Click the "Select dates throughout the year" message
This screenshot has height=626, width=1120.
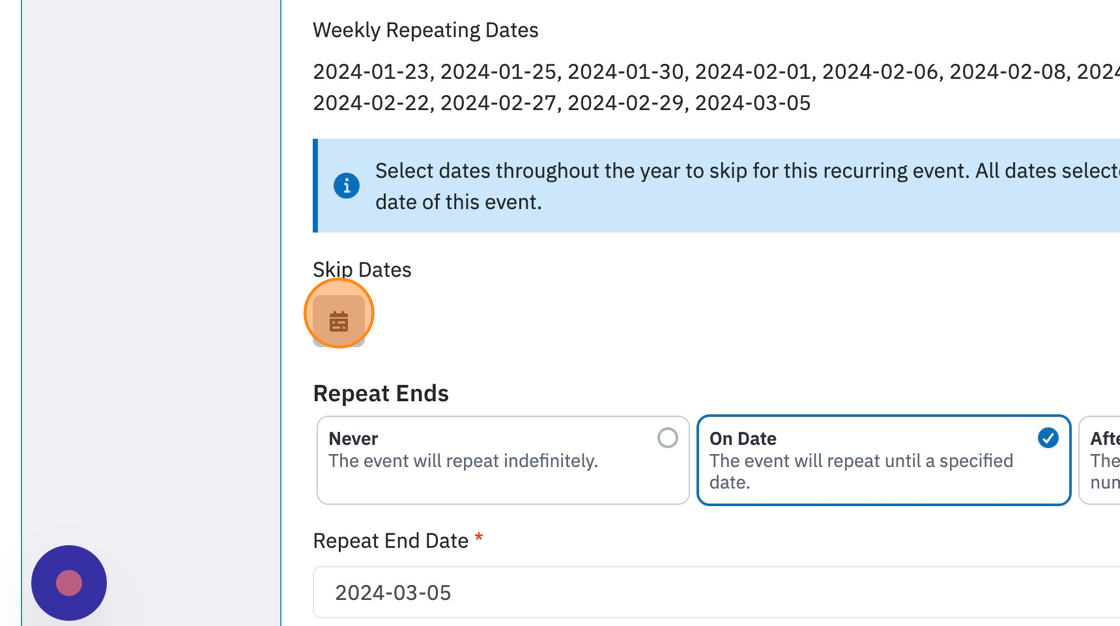(x=747, y=187)
